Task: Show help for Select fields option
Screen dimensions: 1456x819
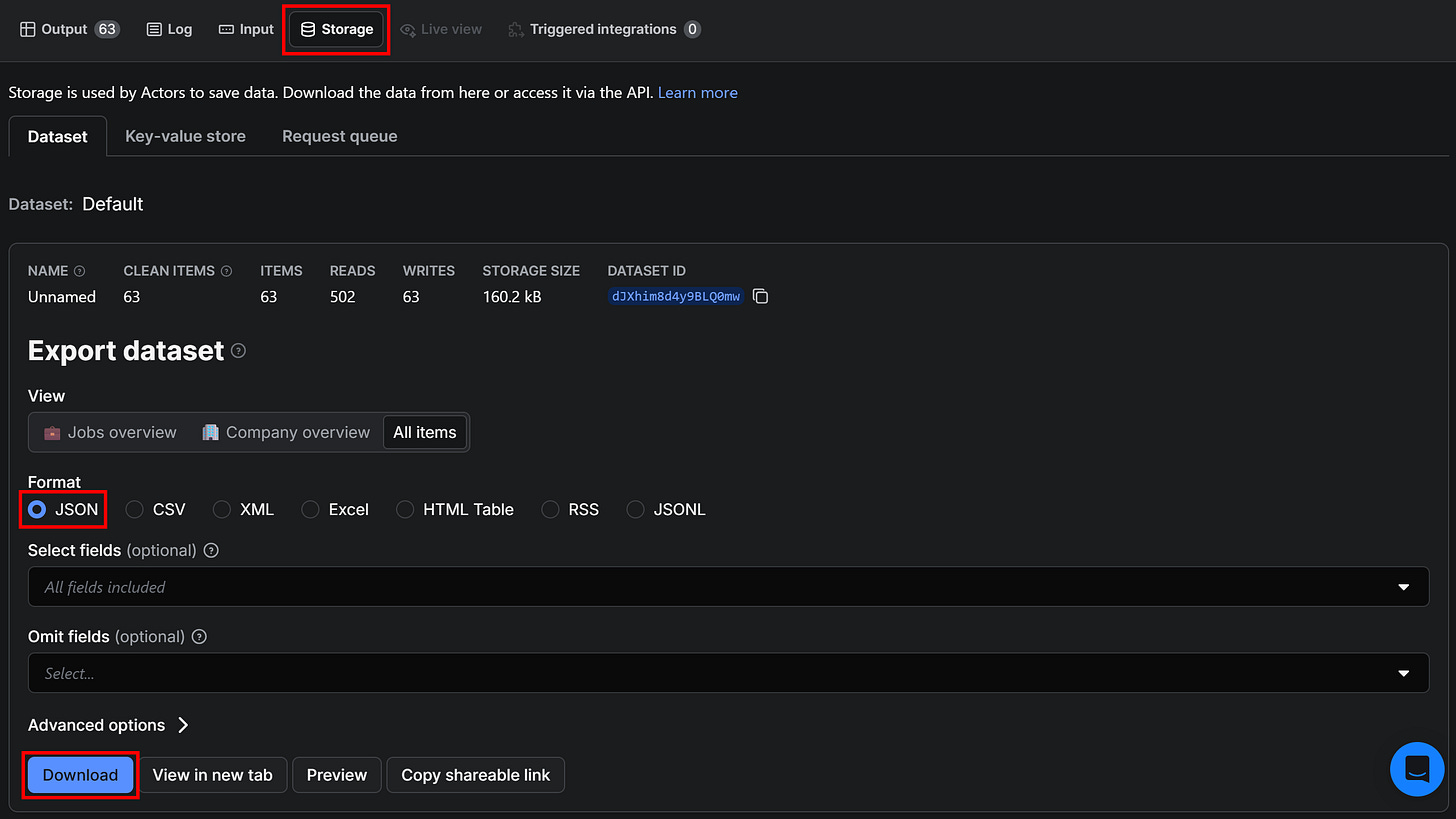Action: tap(211, 551)
